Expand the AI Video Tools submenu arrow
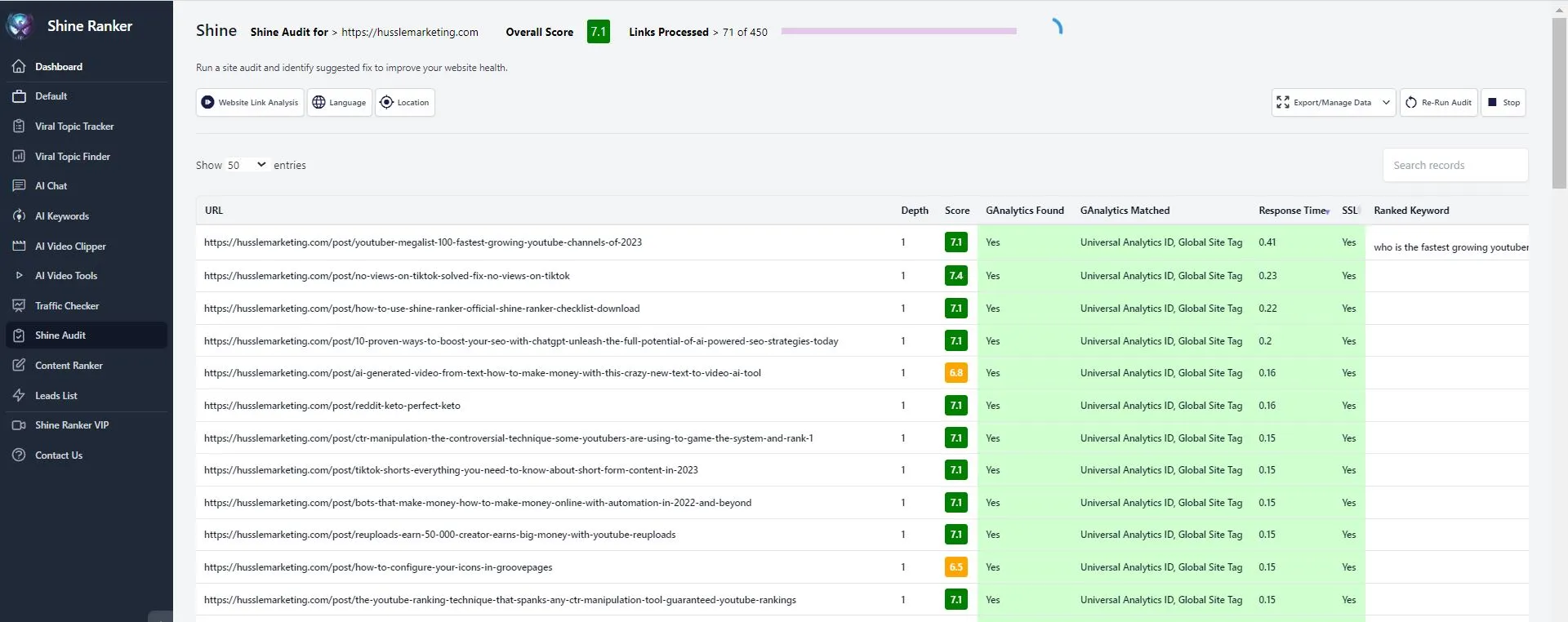Image resolution: width=1568 pixels, height=622 pixels. coord(19,276)
